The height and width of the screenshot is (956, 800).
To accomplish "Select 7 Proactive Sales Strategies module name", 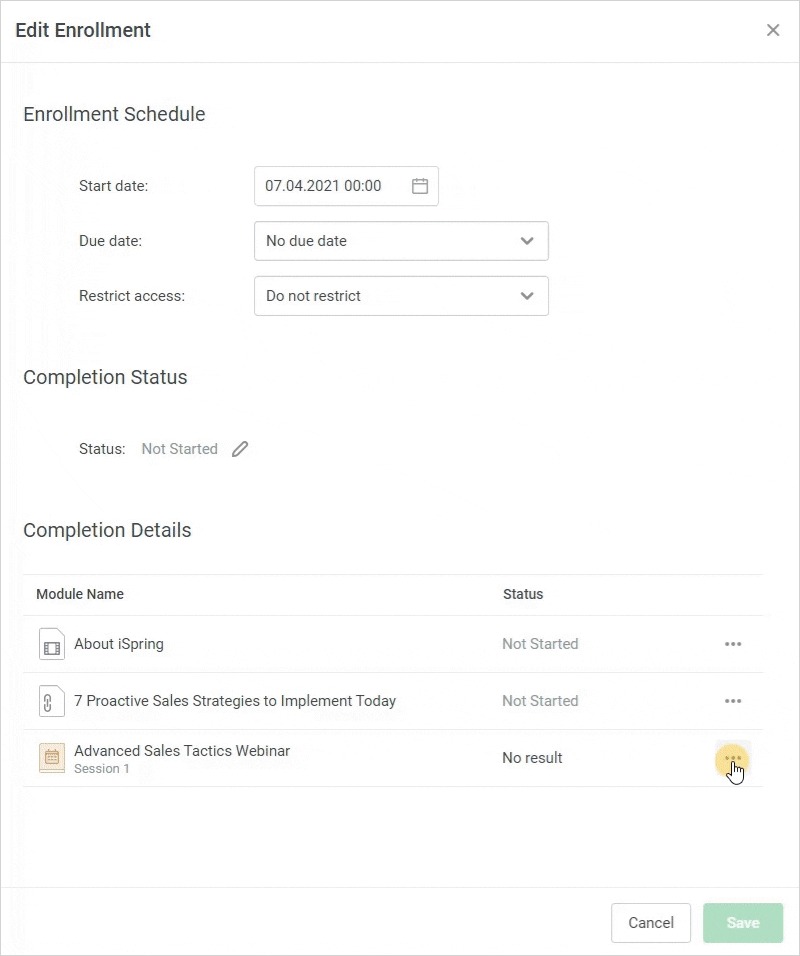I will (235, 701).
